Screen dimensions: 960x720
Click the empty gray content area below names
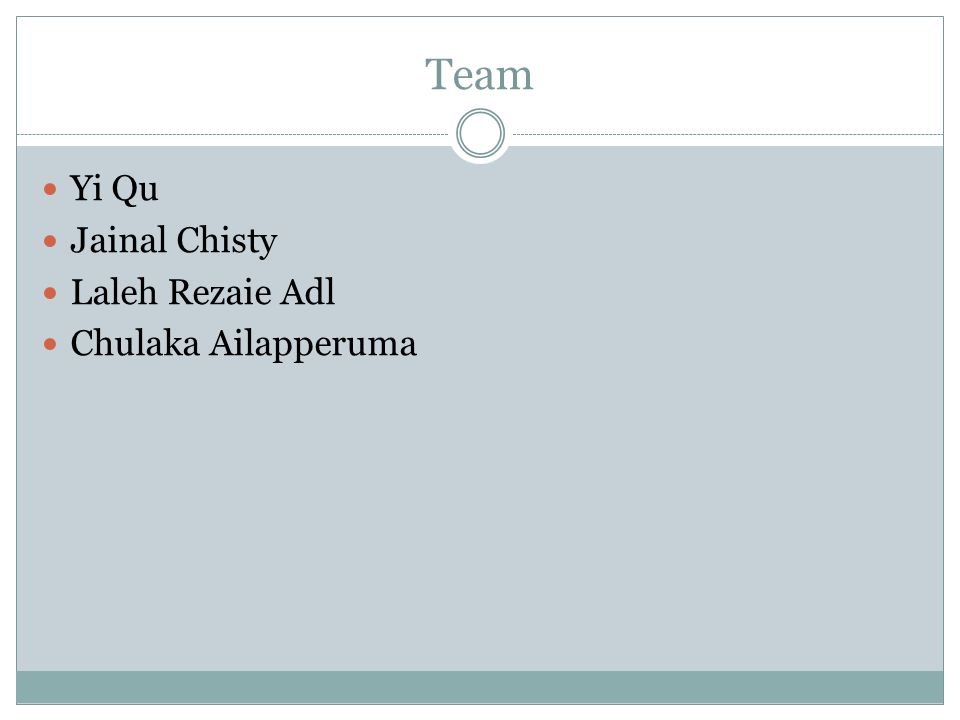(480, 514)
